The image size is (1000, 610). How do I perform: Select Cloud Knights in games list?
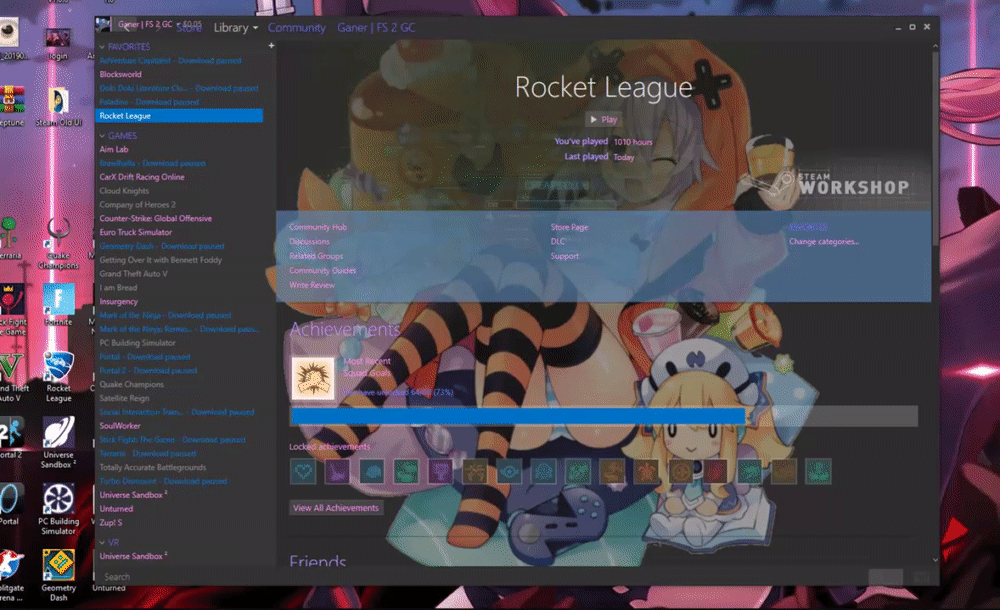(124, 191)
